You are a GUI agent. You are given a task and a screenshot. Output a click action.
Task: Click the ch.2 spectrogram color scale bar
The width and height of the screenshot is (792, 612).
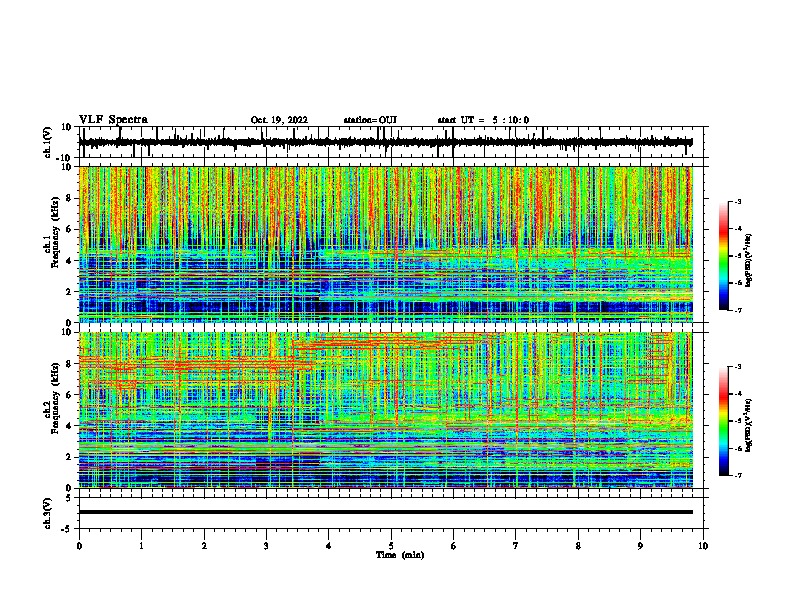723,421
